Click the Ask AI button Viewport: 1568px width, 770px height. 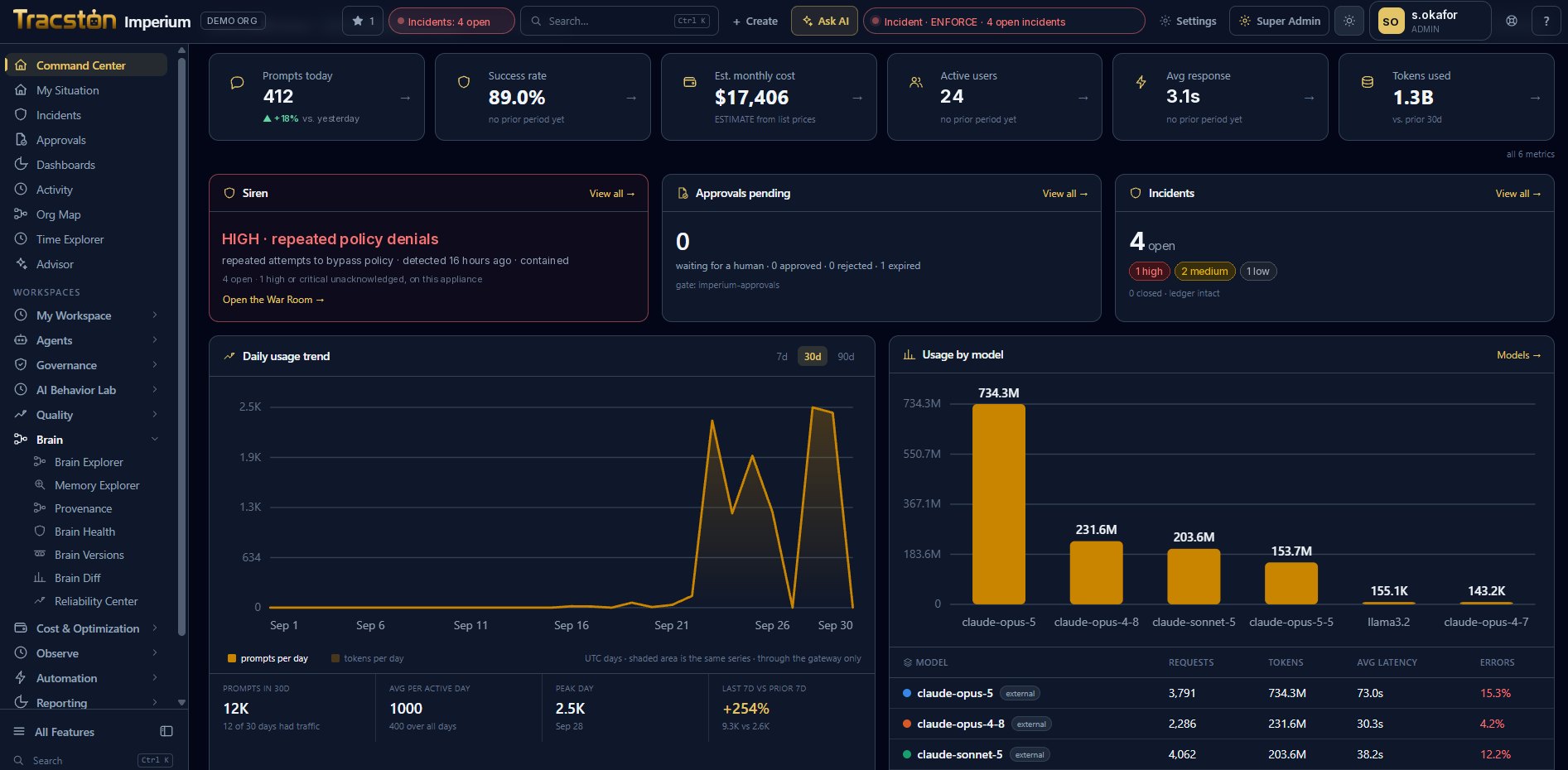[824, 21]
